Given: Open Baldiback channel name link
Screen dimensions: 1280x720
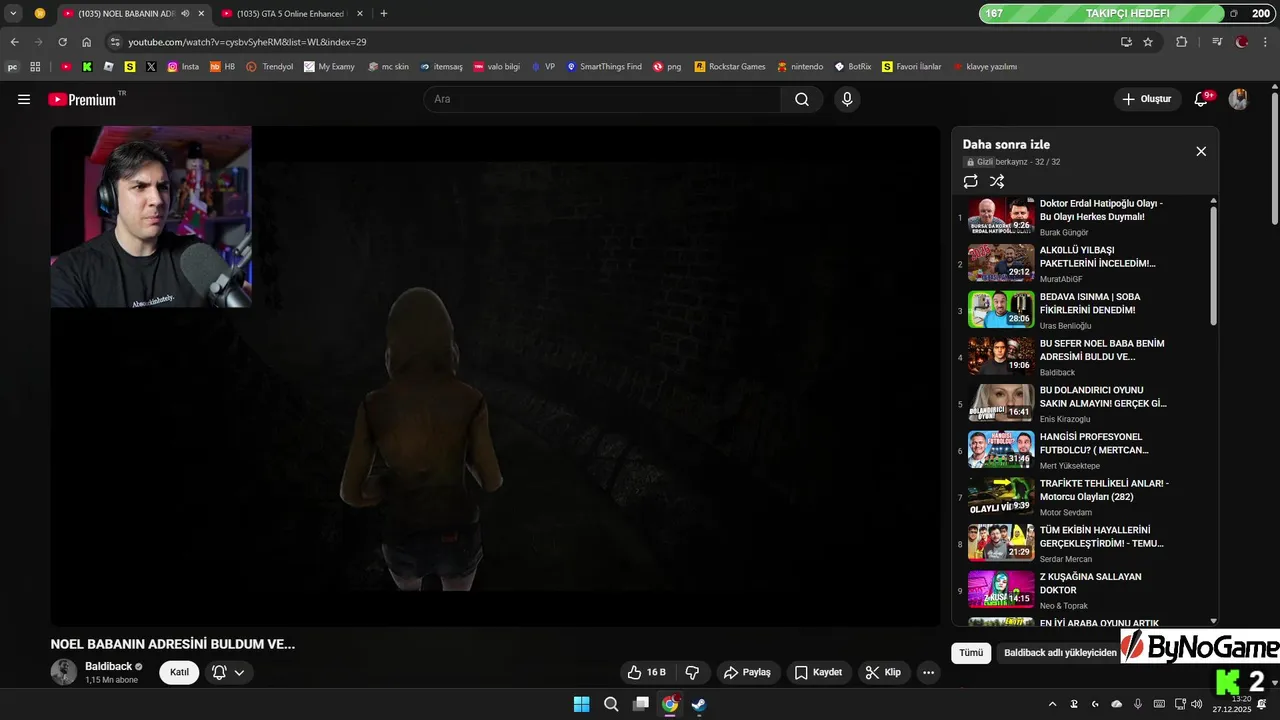Looking at the screenshot, I should tap(108, 666).
